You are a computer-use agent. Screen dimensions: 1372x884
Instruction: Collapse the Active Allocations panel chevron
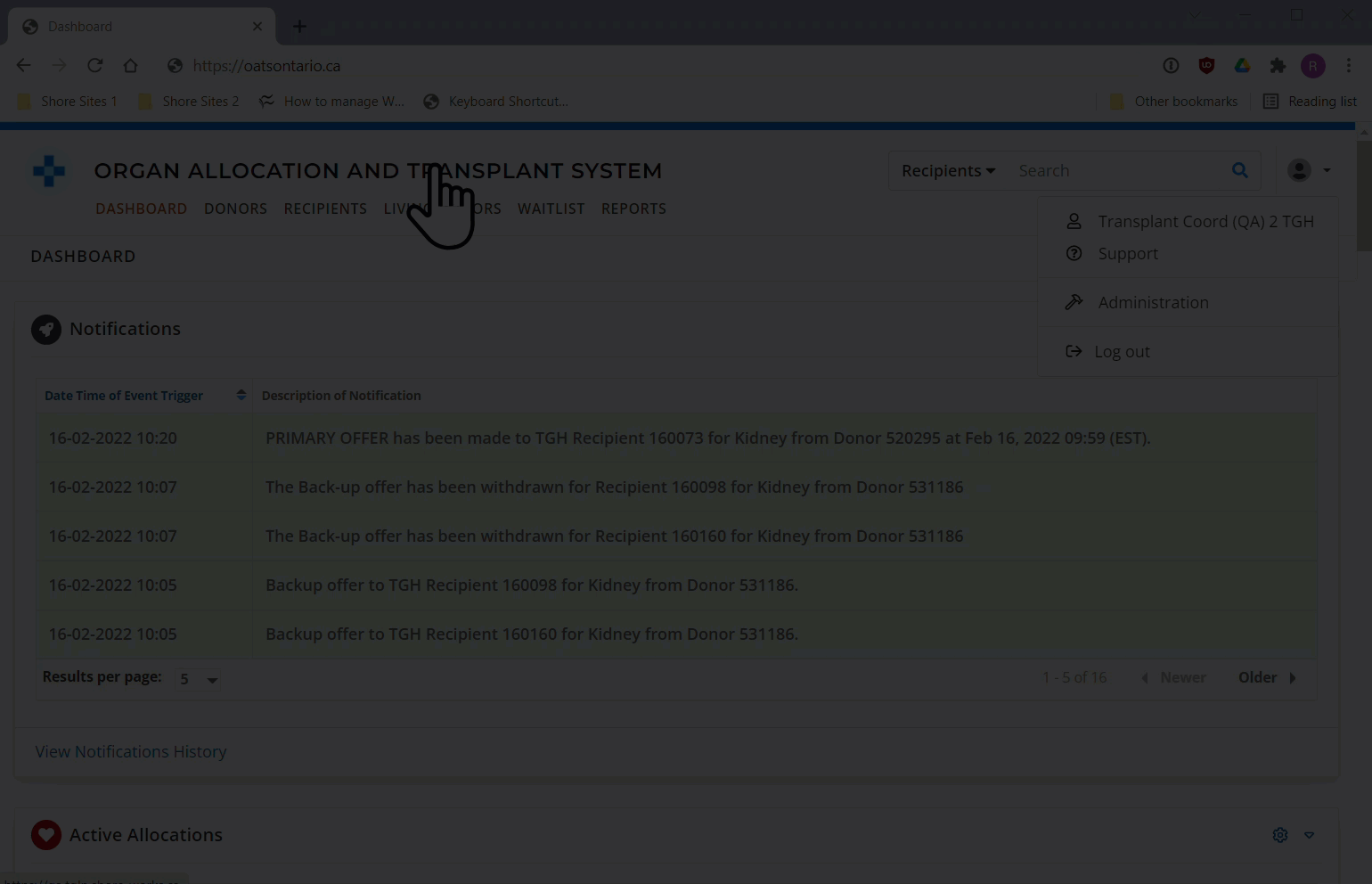click(x=1309, y=835)
